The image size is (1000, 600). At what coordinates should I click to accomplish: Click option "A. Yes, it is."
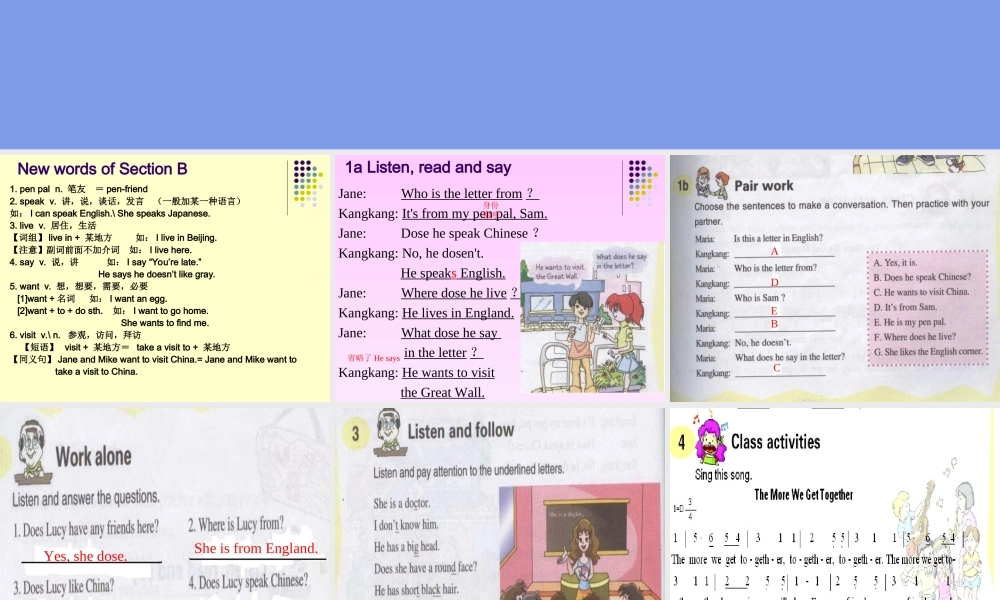895,263
